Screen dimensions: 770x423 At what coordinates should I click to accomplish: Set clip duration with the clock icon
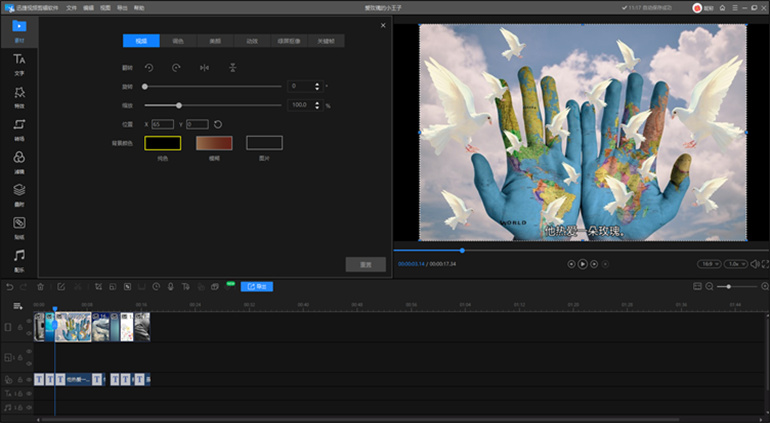(156, 287)
